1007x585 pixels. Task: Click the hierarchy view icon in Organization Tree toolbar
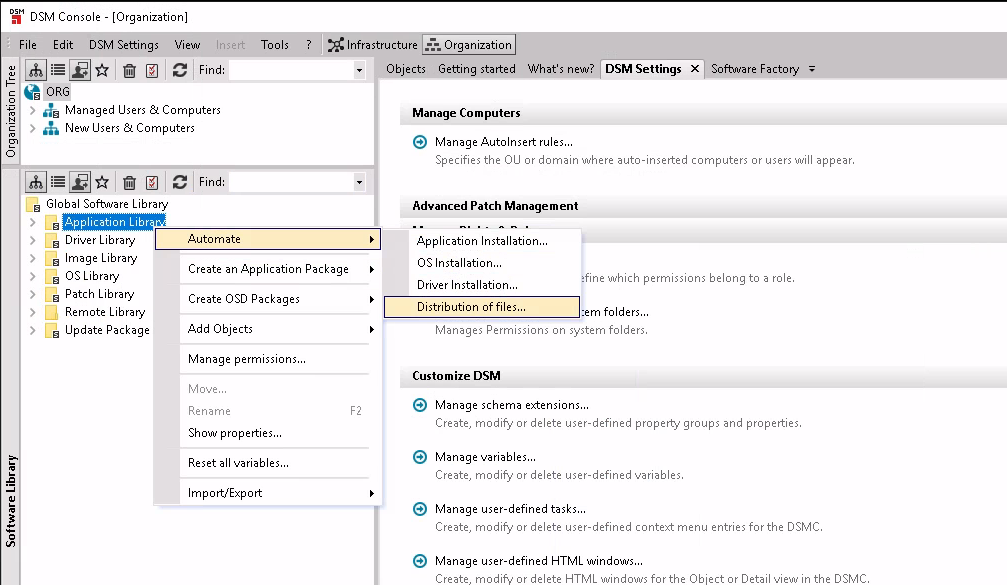pos(36,70)
